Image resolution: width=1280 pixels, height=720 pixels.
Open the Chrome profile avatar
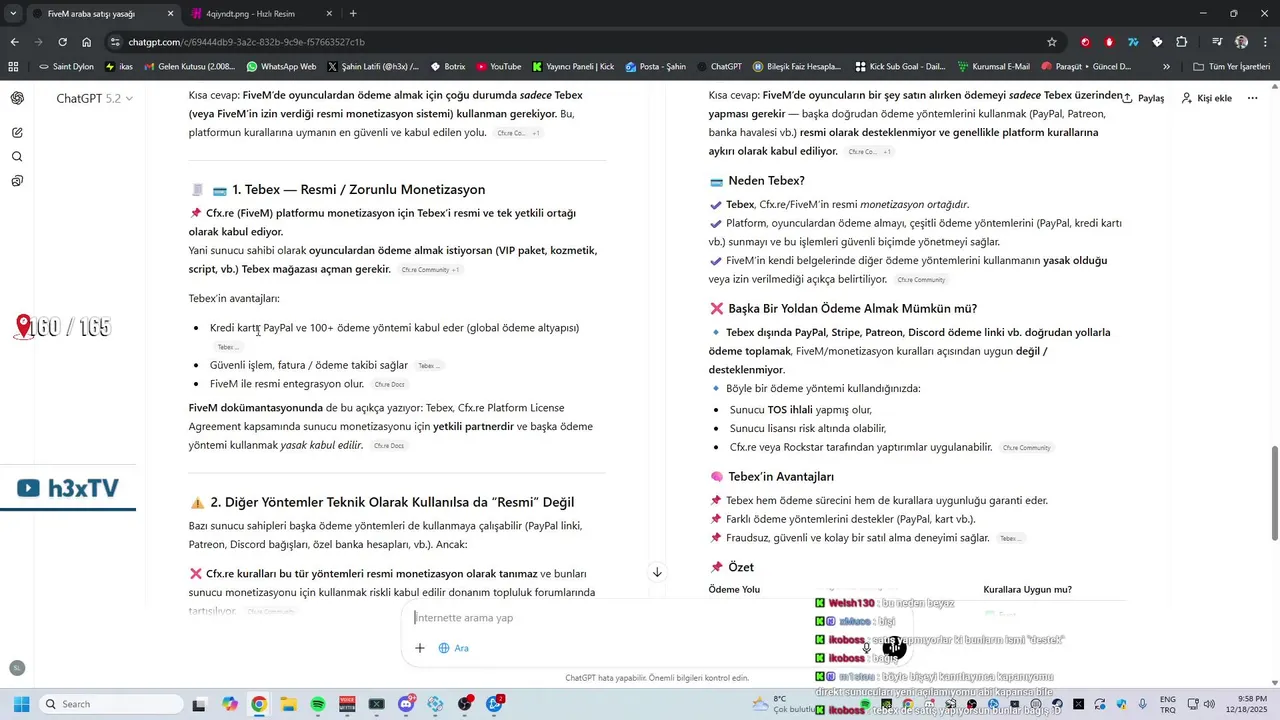click(1241, 42)
